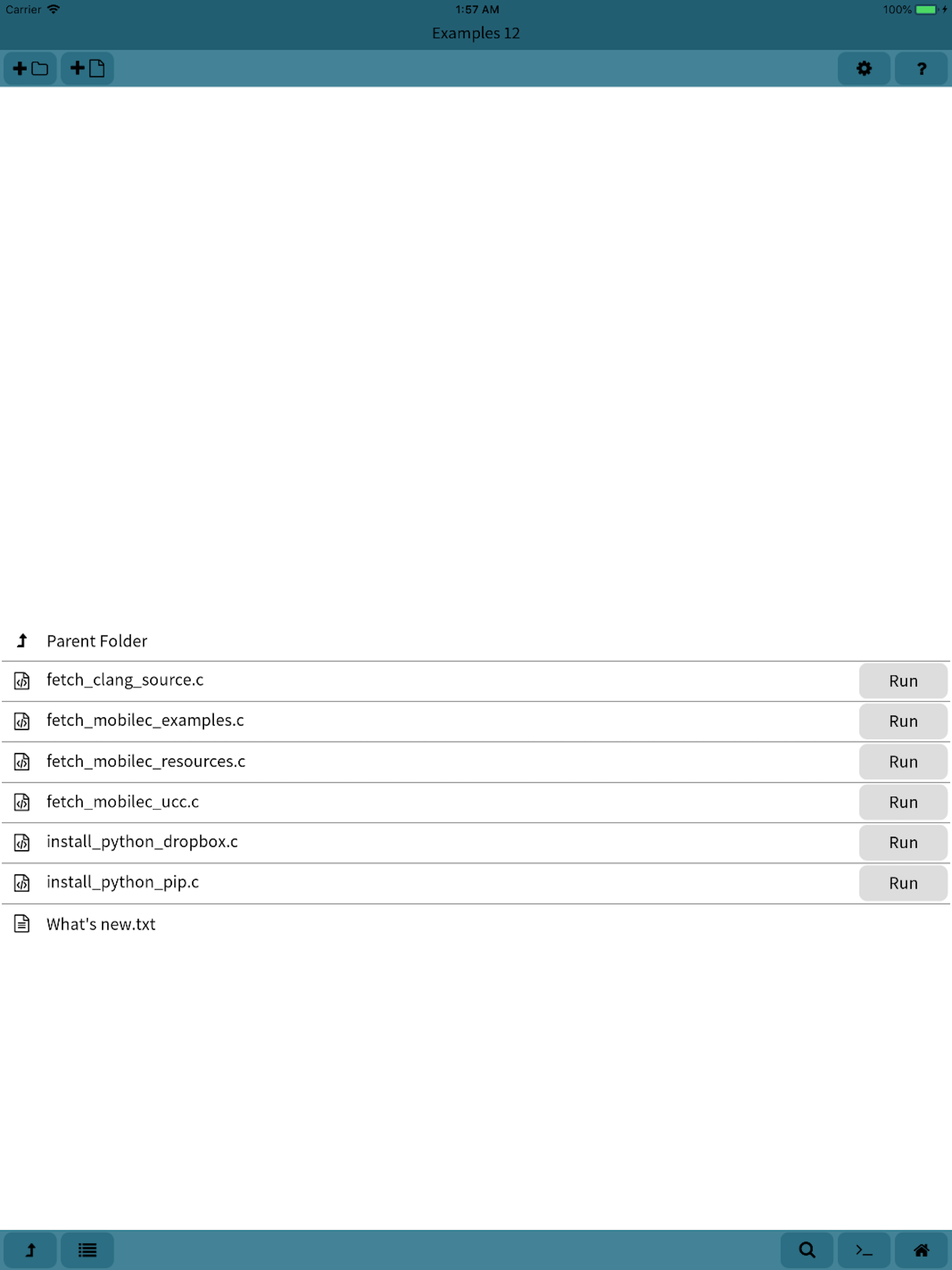Run install_python_dropbox.c

[x=903, y=843]
